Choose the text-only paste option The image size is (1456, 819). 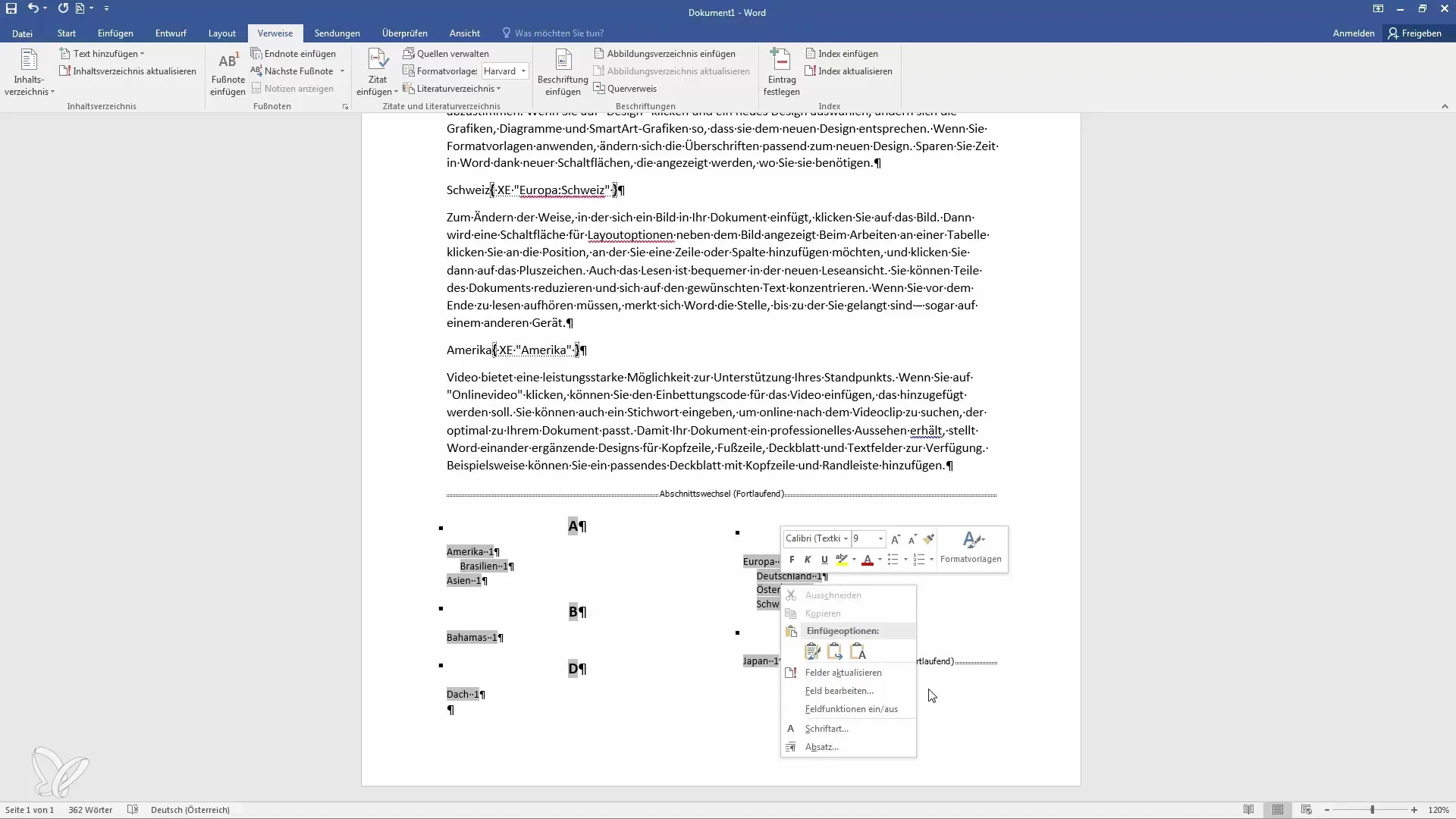tap(858, 651)
